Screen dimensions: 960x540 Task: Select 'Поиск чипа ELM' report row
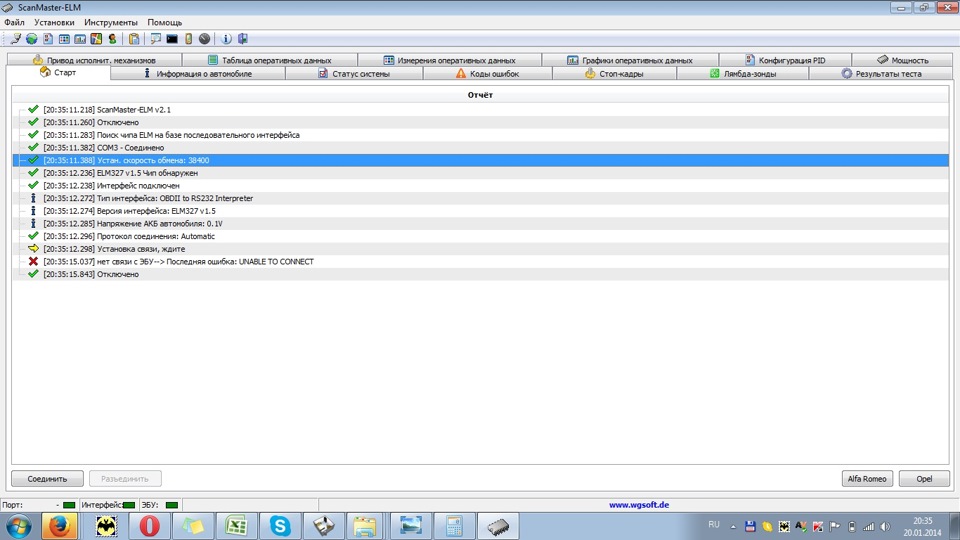click(x=481, y=135)
